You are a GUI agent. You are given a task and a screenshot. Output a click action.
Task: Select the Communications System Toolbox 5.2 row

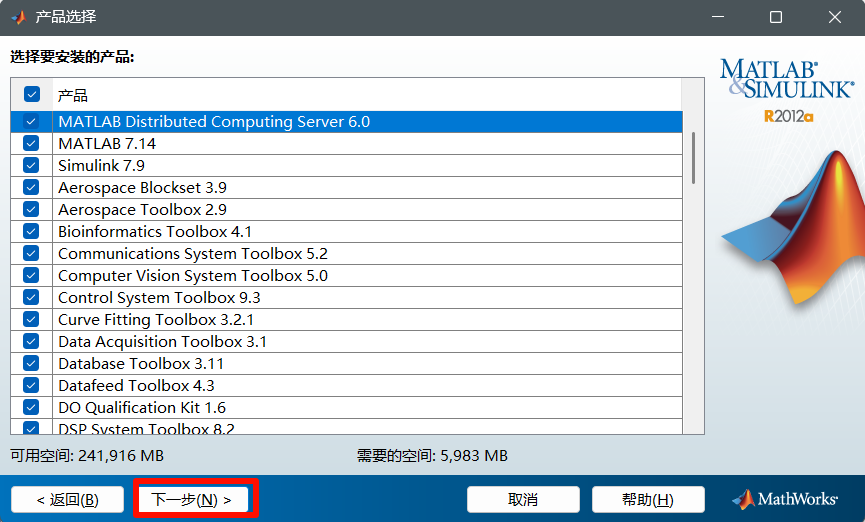(346, 253)
